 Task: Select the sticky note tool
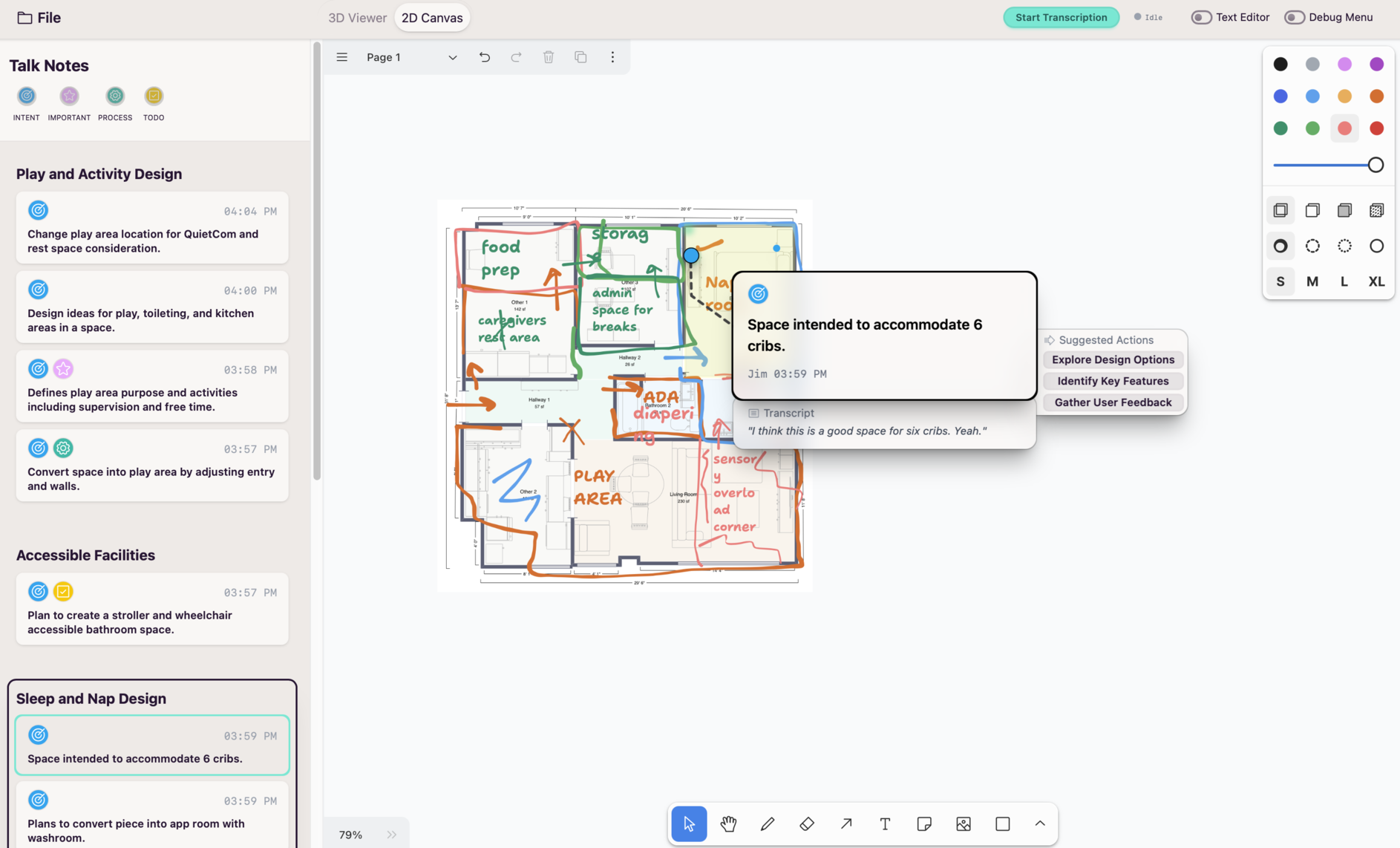coord(924,823)
